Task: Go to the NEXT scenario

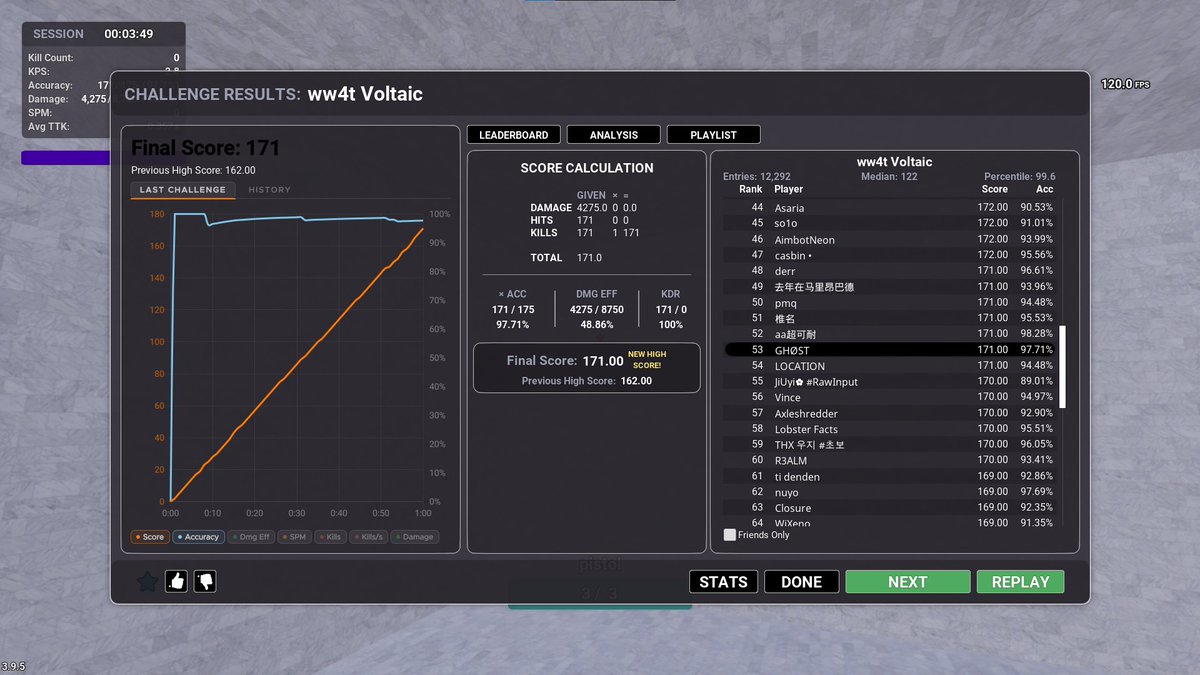Action: (908, 582)
